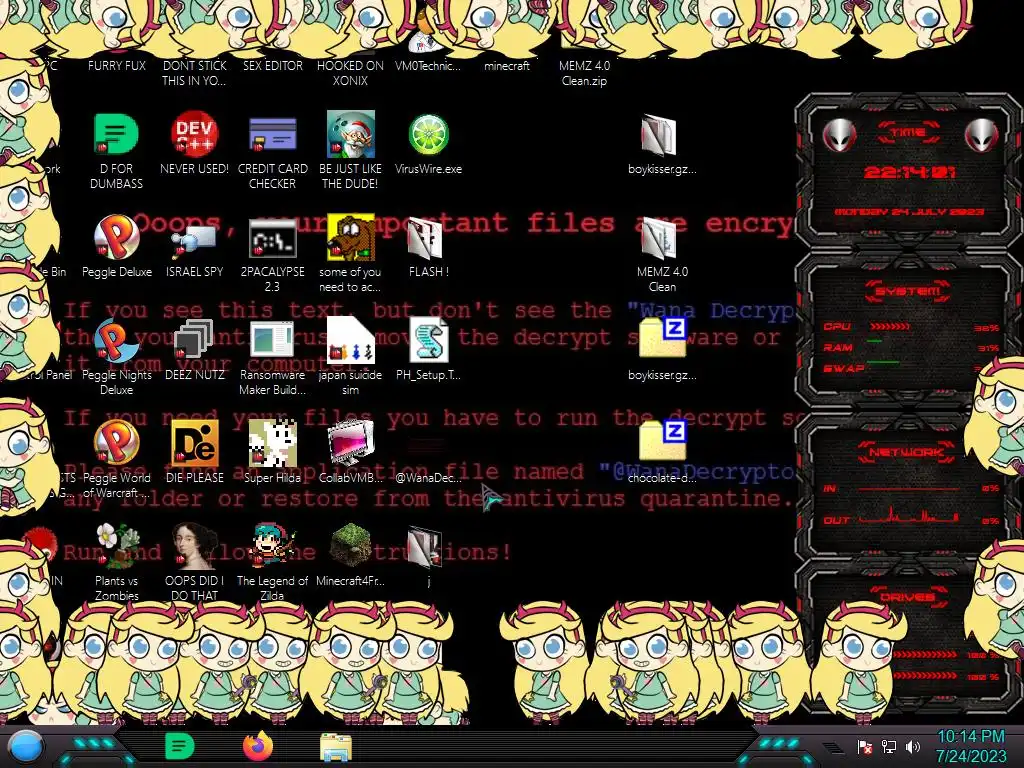Select the CollabVMB... monitor icon
The height and width of the screenshot is (768, 1024).
point(351,443)
